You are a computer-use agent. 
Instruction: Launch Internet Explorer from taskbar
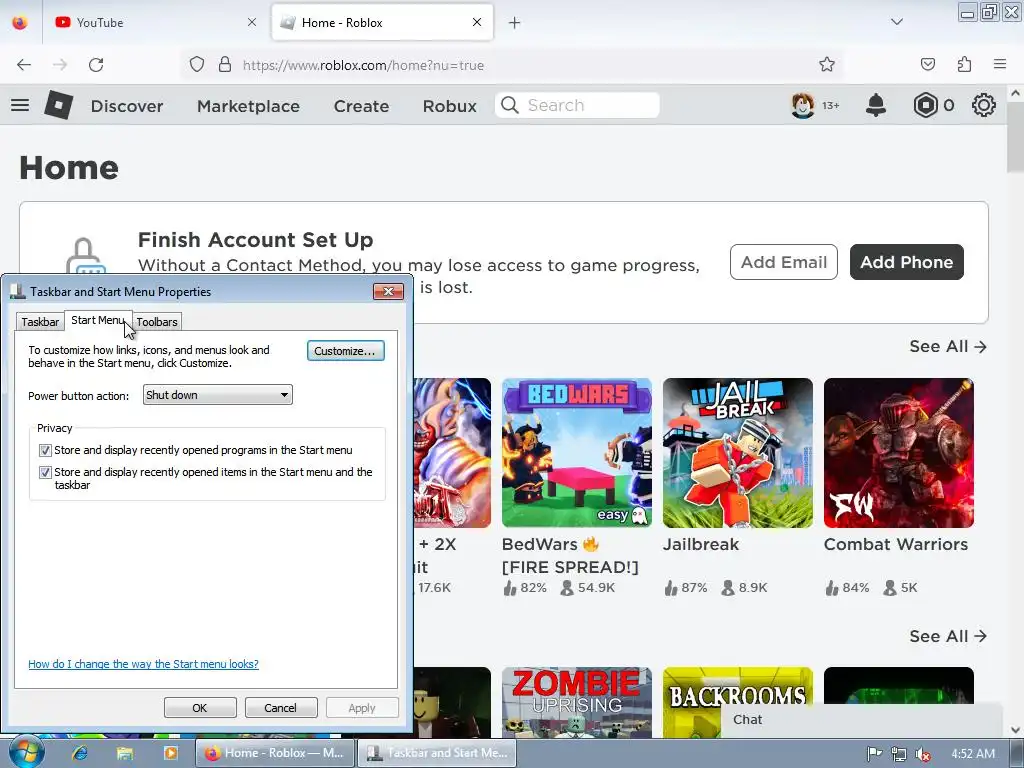point(80,753)
